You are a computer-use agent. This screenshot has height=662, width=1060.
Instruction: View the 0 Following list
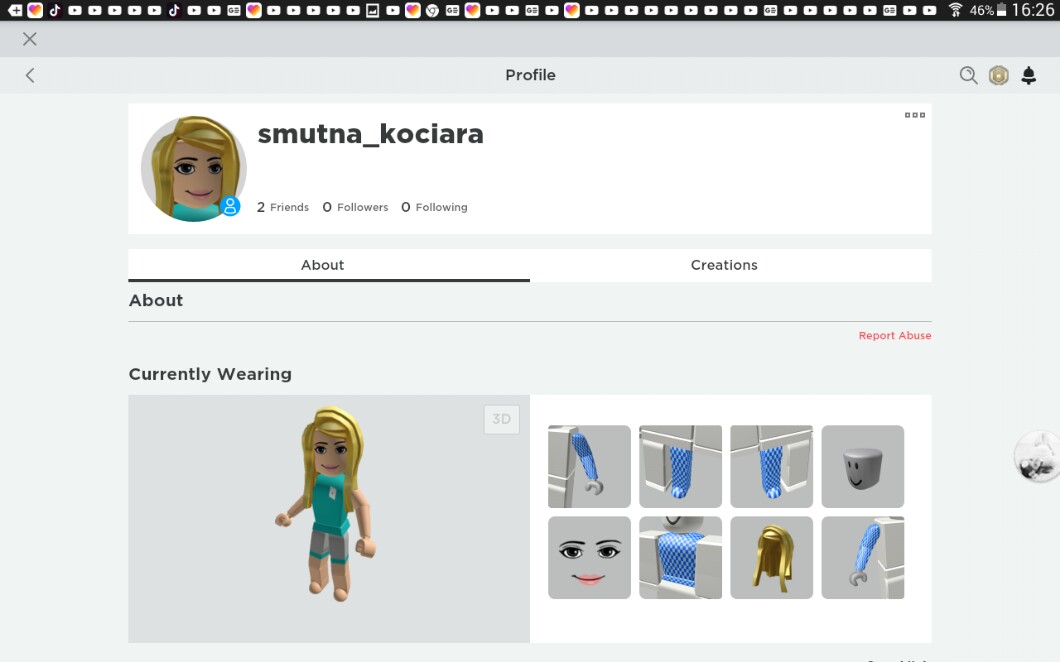434,207
